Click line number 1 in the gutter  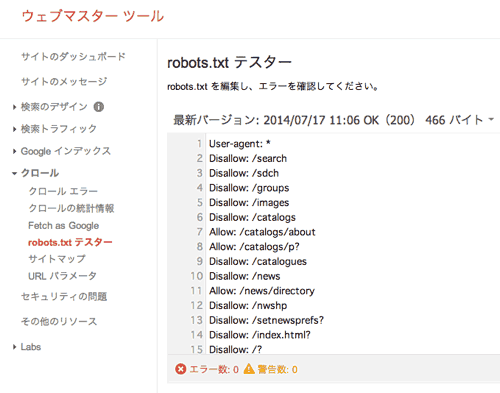tap(199, 144)
